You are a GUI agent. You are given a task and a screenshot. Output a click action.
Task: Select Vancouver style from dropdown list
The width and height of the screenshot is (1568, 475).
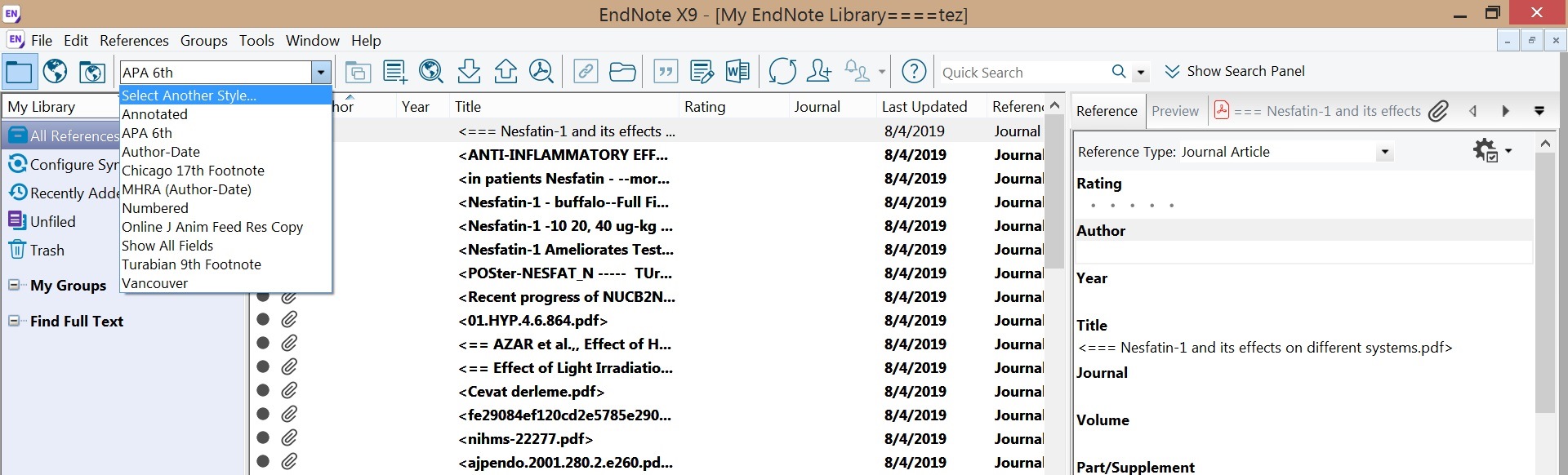pos(226,283)
